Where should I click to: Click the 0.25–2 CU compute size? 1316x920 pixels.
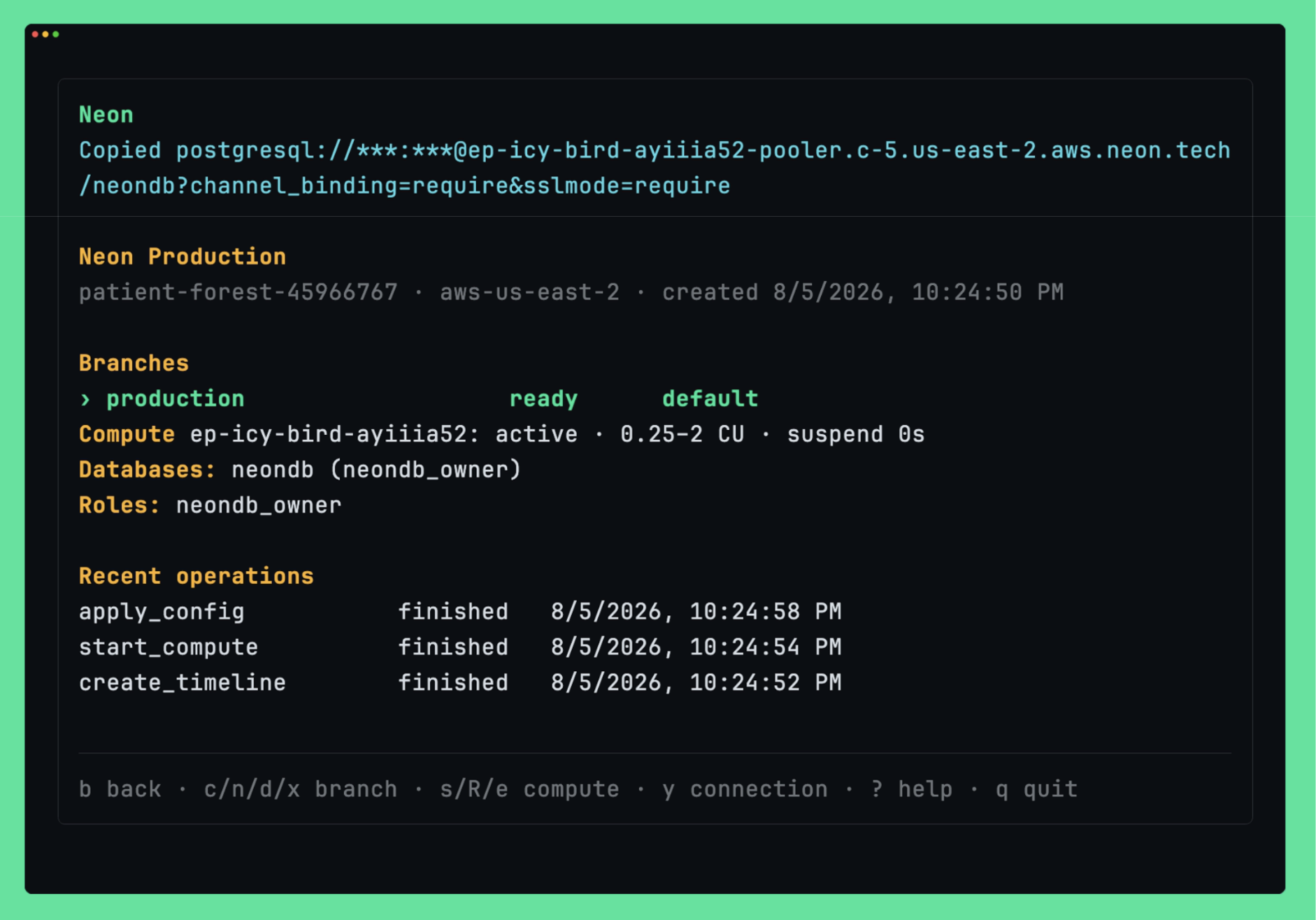[682, 435]
